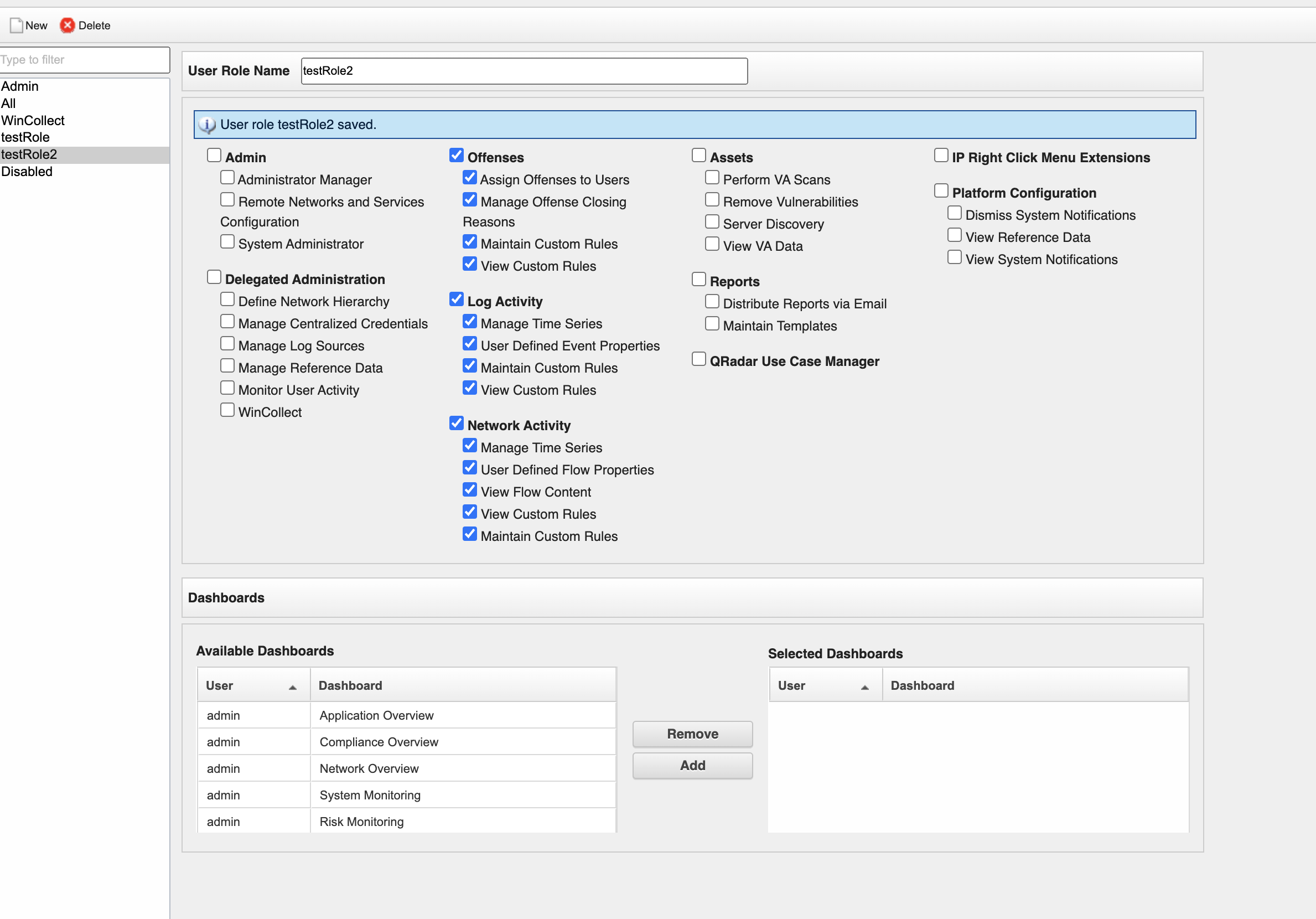Check Manage Log Sources

(227, 344)
